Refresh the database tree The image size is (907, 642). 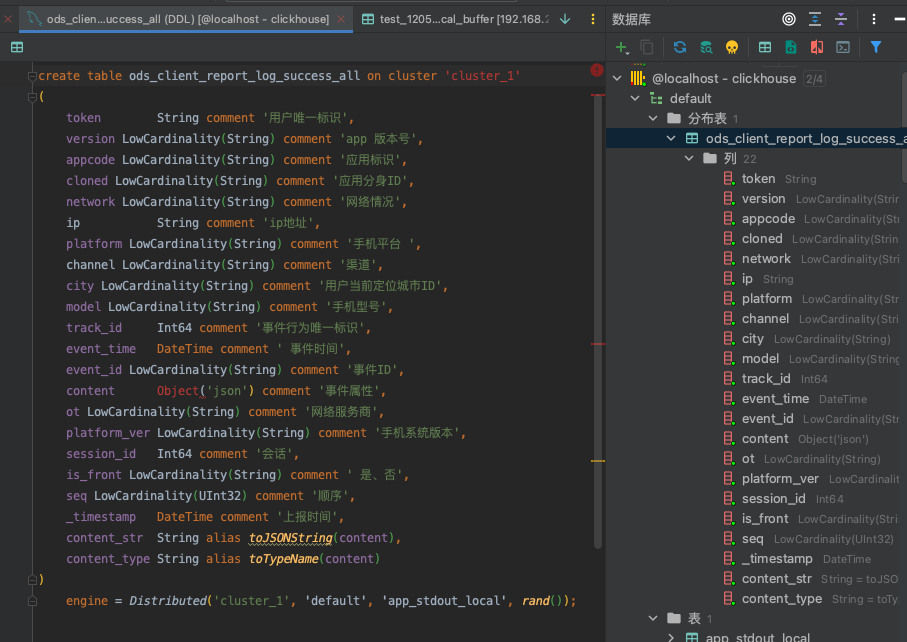[680, 47]
